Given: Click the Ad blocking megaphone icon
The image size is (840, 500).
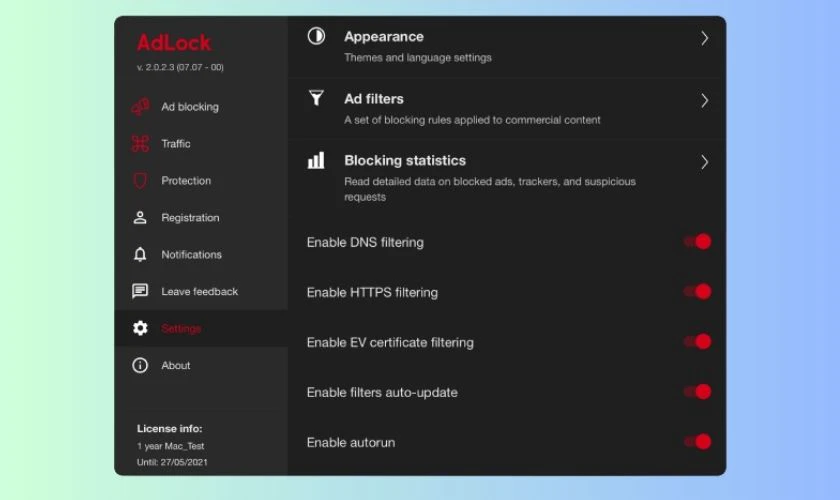Looking at the screenshot, I should [140, 107].
